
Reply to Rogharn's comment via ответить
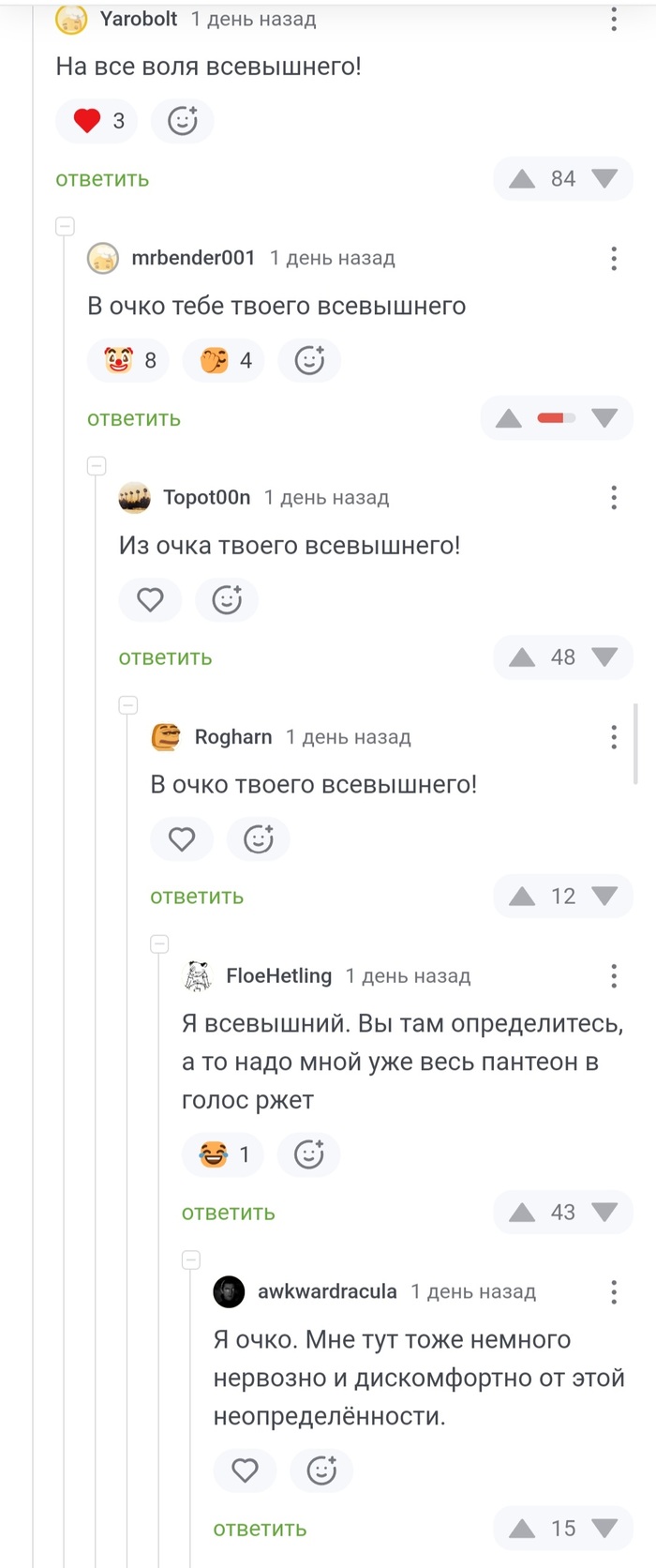(x=197, y=897)
